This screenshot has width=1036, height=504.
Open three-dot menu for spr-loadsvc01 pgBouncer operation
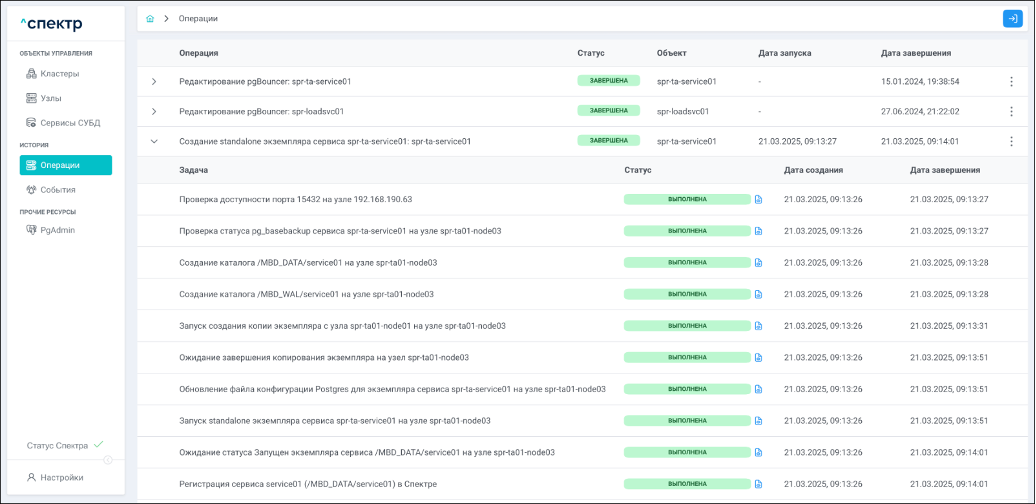click(1011, 112)
